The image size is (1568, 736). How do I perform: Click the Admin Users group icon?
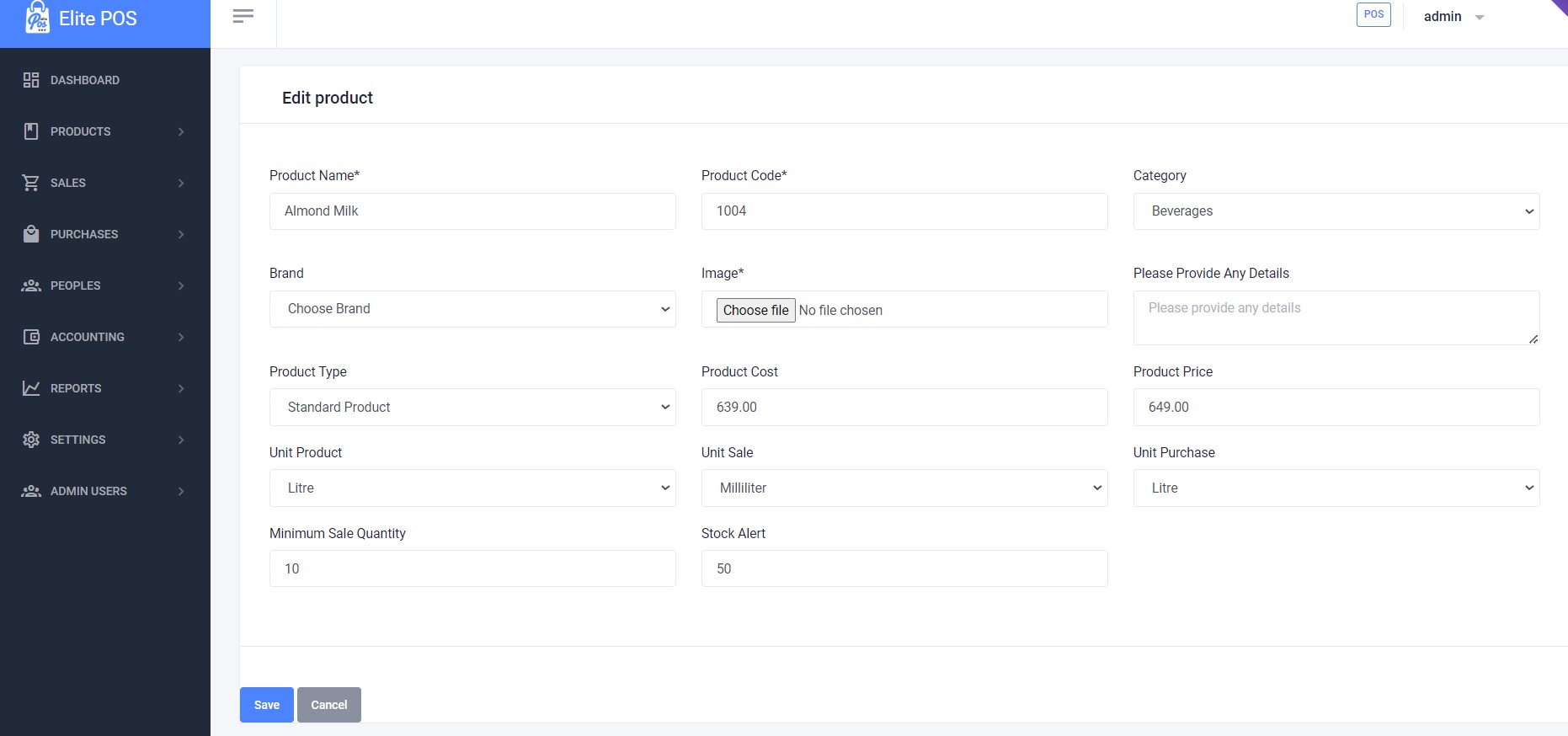pos(31,491)
